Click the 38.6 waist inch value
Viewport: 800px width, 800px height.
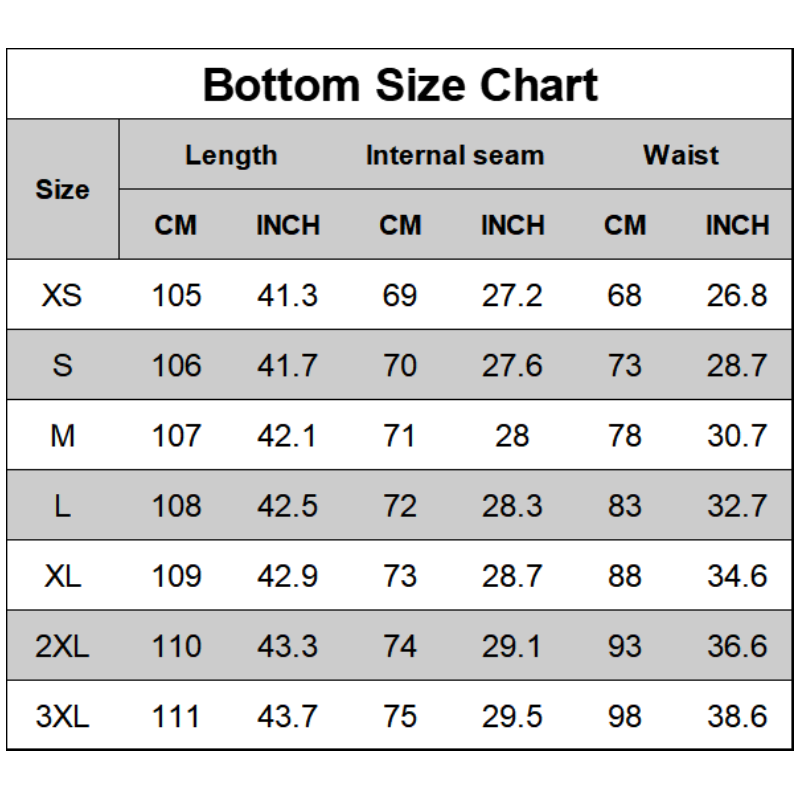[x=737, y=716]
